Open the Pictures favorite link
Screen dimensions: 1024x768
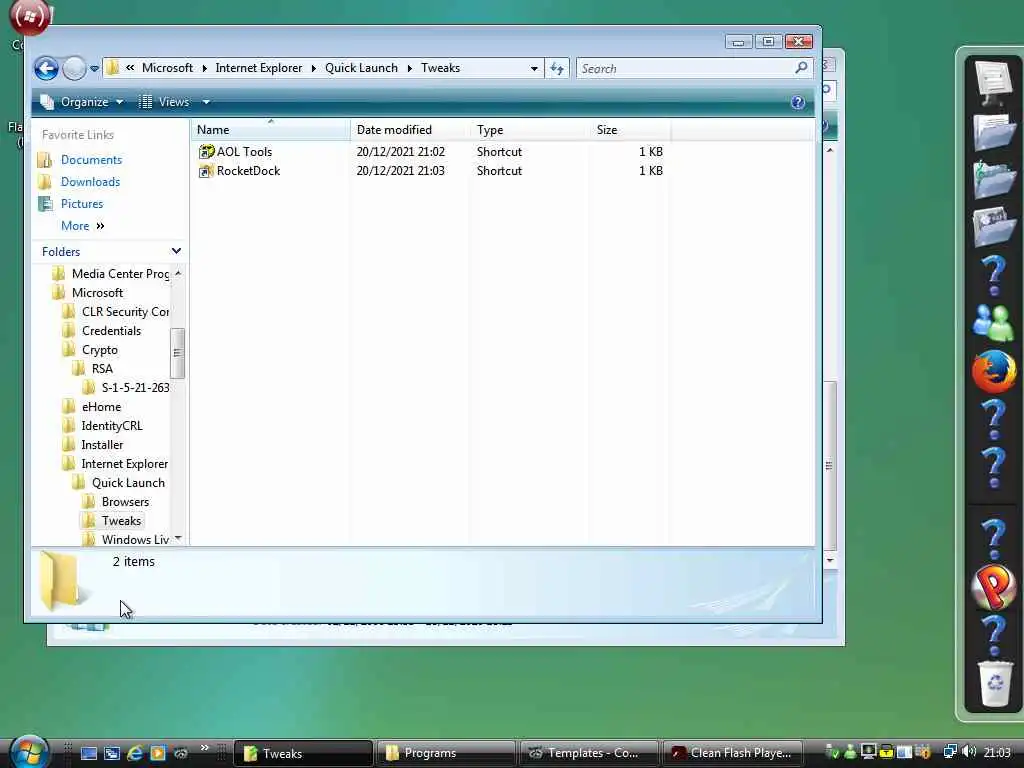(x=82, y=204)
